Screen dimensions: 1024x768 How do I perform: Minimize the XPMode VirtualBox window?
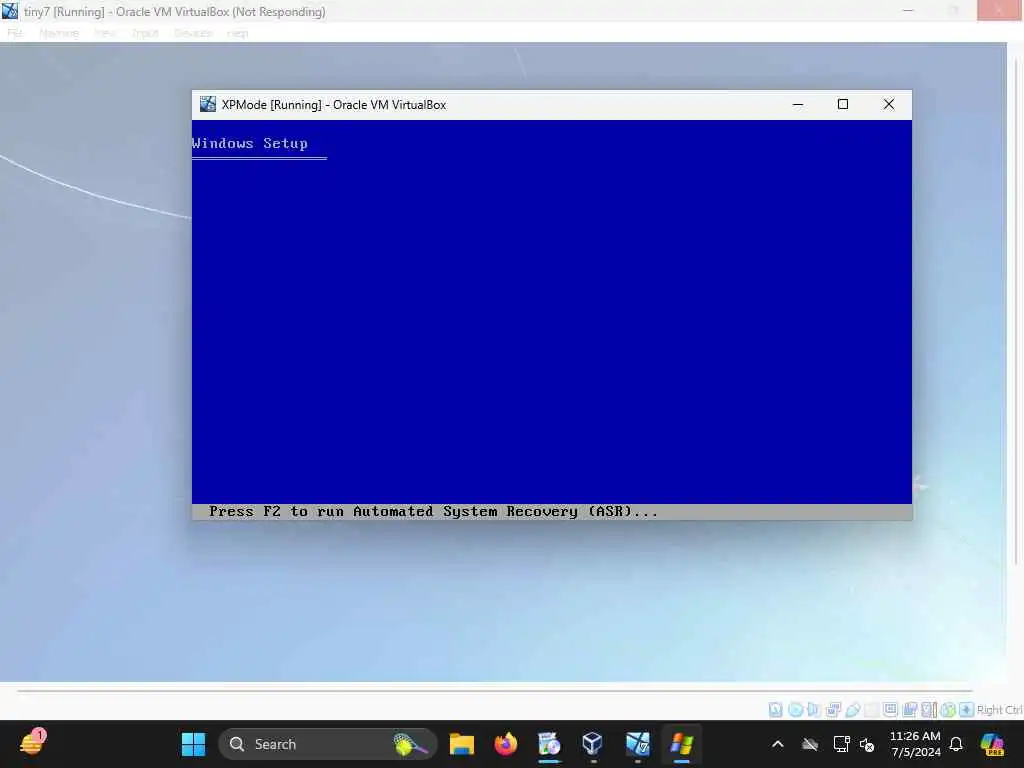pyautogui.click(x=797, y=104)
